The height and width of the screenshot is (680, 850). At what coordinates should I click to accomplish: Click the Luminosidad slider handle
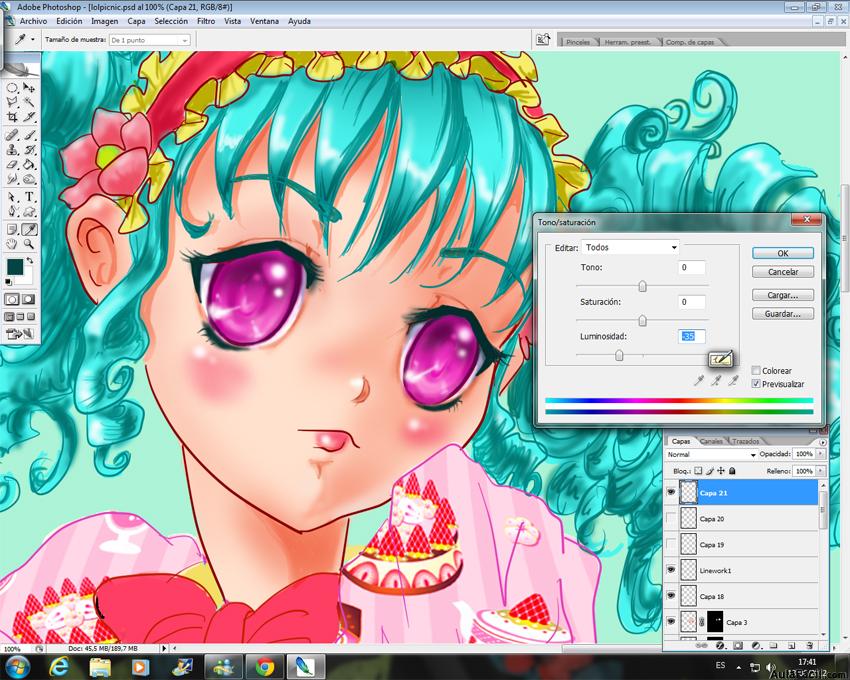coord(619,356)
